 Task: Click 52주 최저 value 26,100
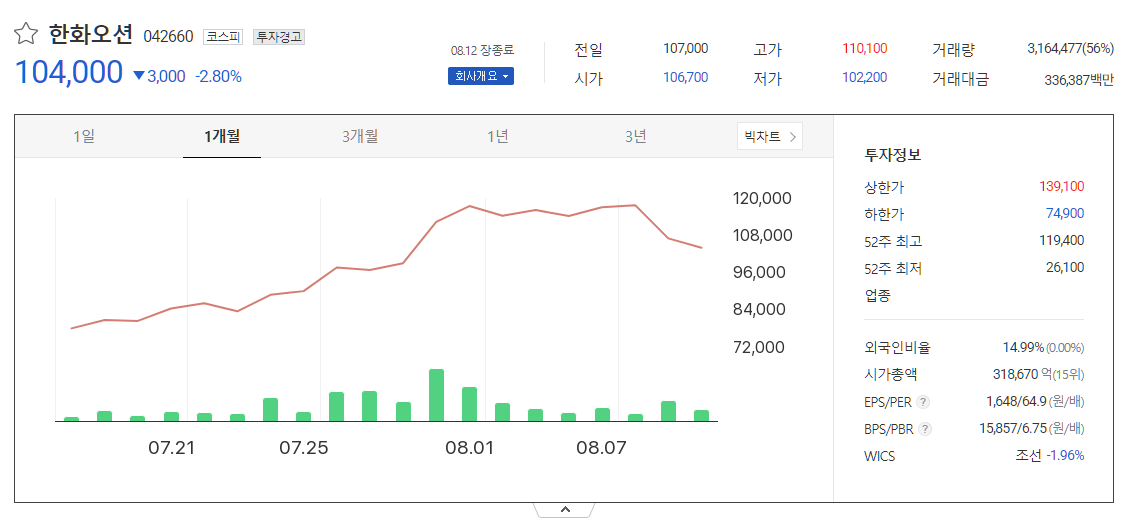tap(1065, 267)
